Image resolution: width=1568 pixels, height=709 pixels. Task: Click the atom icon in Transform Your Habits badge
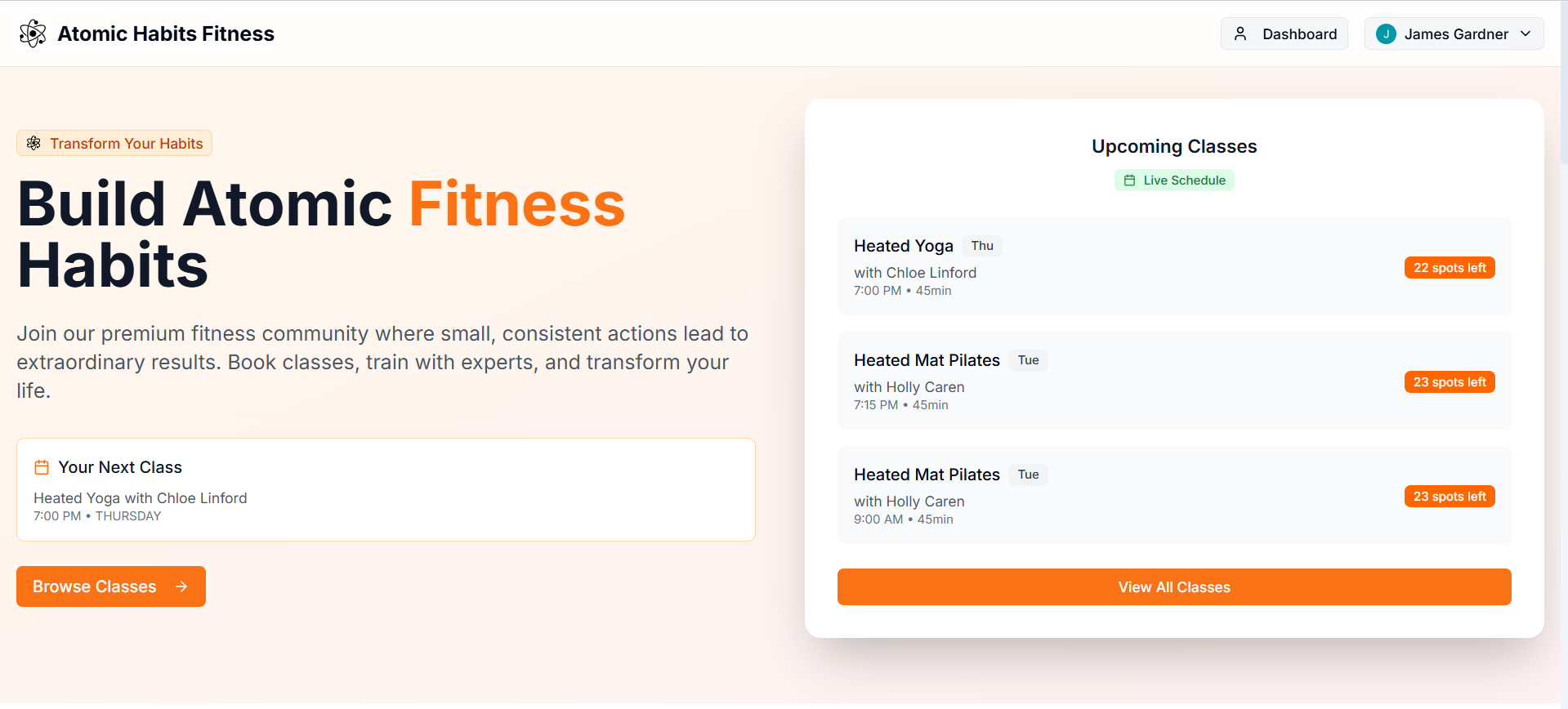click(34, 143)
